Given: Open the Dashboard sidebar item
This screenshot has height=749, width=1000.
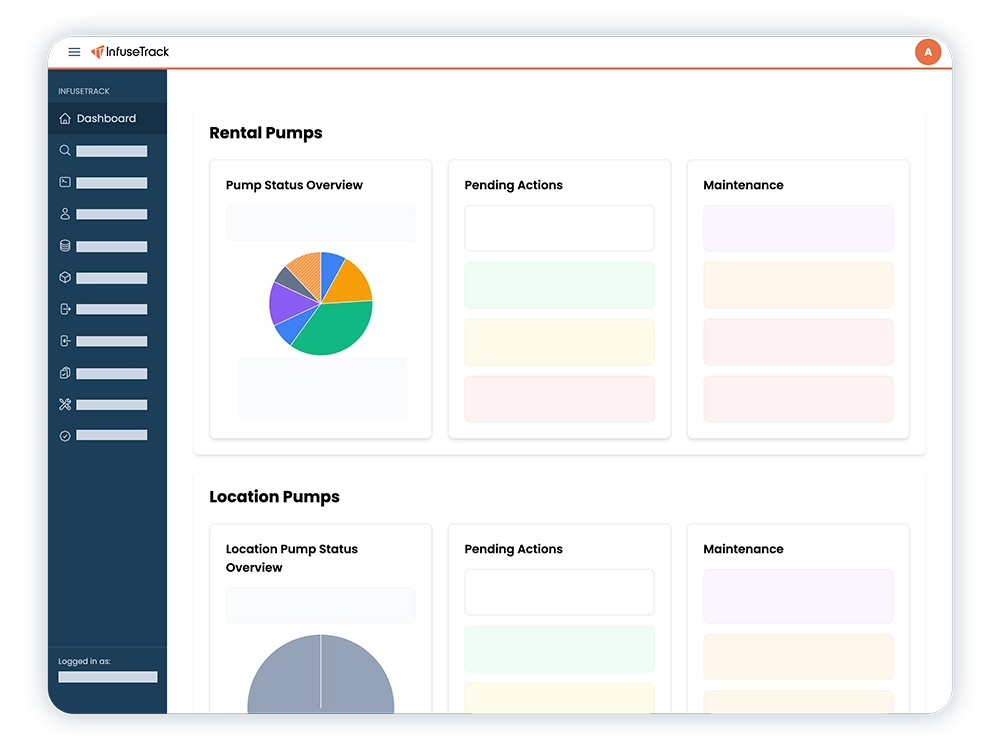Looking at the screenshot, I should pyautogui.click(x=106, y=118).
